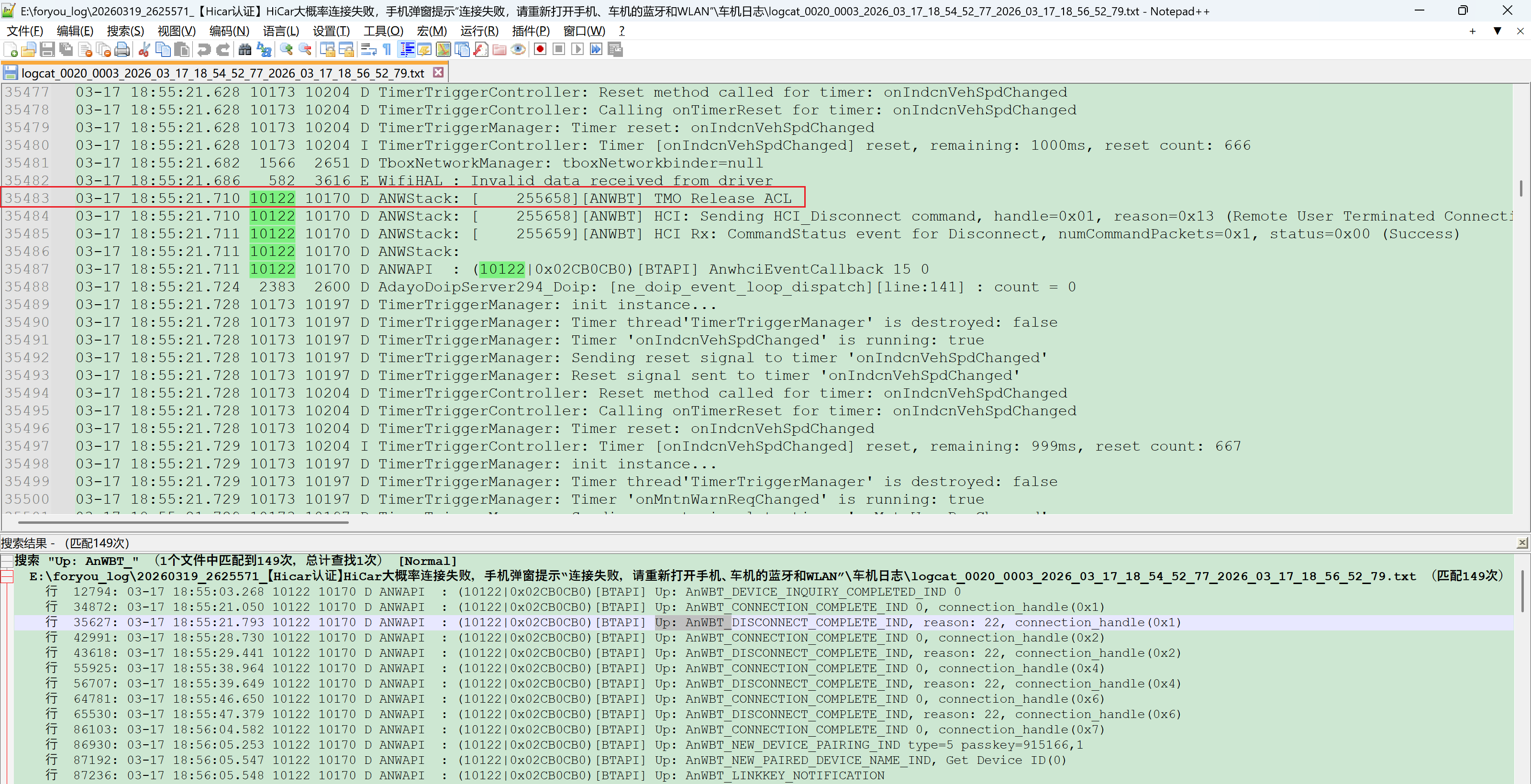Open the 插件(P) menu
1531x784 pixels.
tap(530, 31)
